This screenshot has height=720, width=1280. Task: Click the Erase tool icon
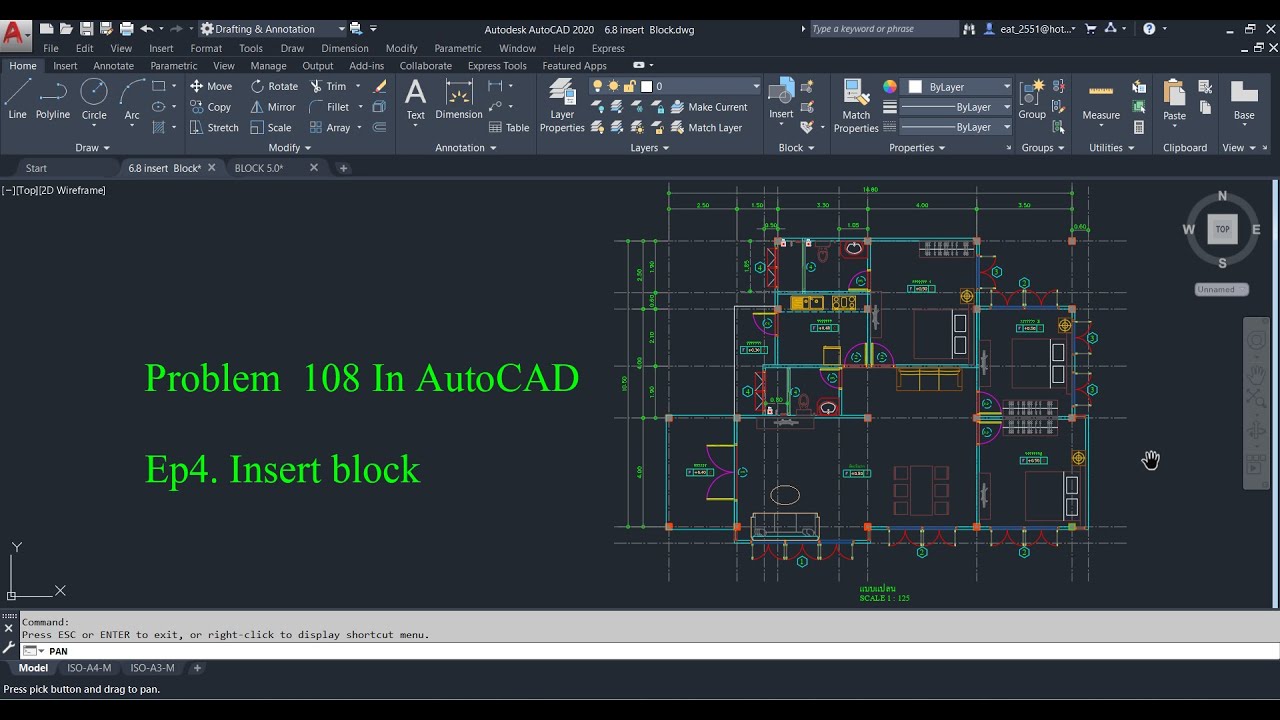point(379,86)
